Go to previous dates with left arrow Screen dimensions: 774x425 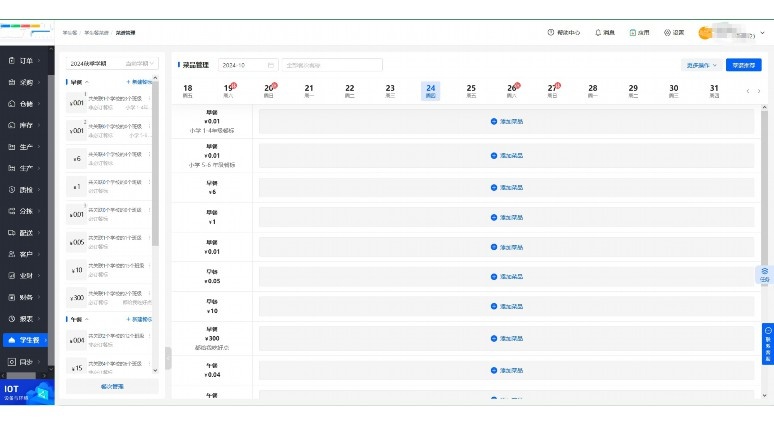coord(748,91)
